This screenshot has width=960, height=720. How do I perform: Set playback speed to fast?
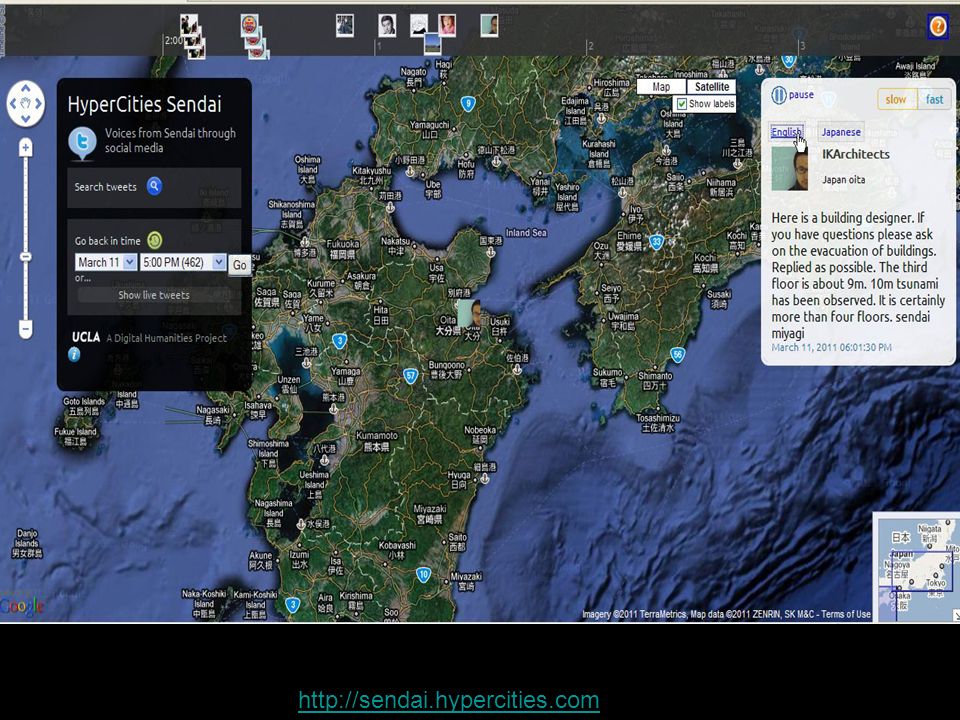934,99
